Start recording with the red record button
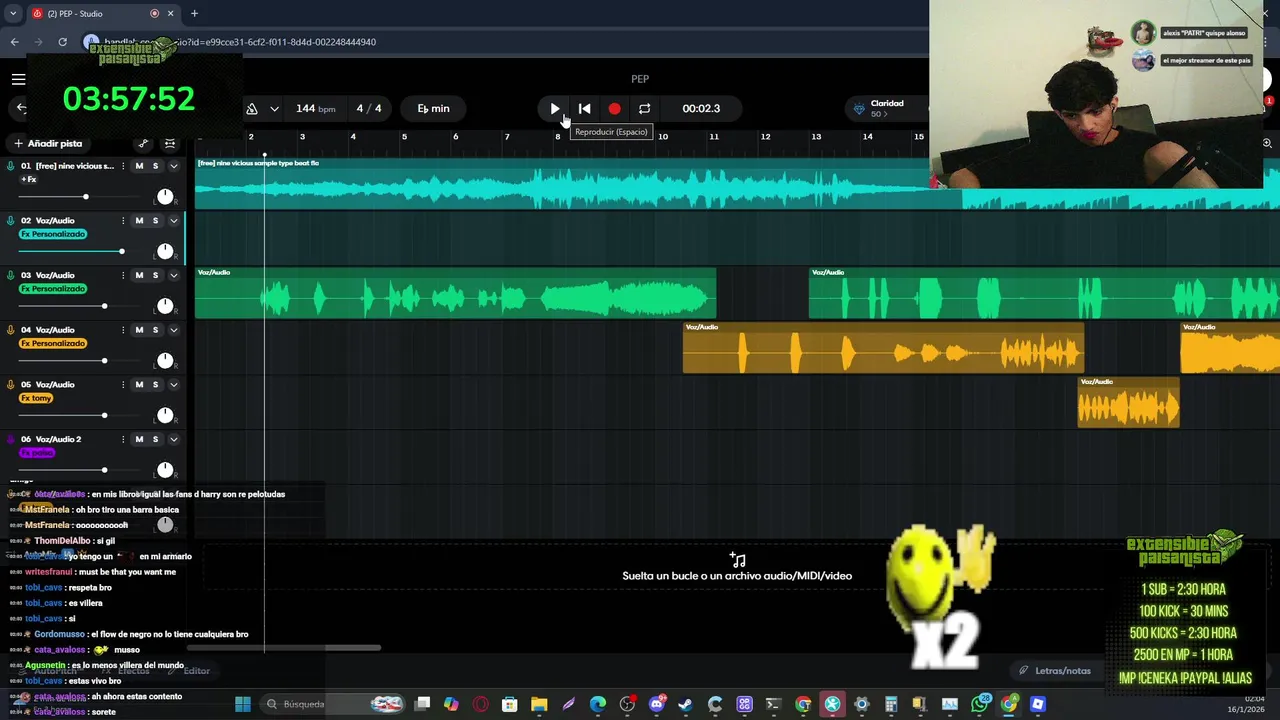The width and height of the screenshot is (1280, 720). (614, 108)
